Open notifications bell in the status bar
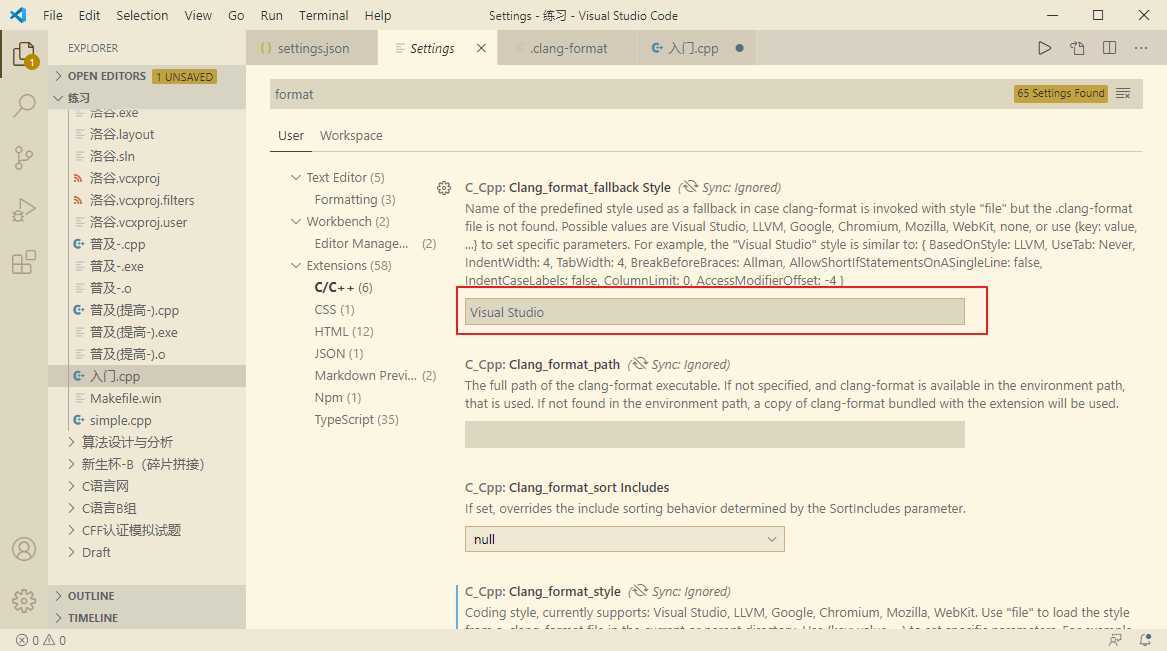Viewport: 1167px width, 651px height. (x=1145, y=640)
